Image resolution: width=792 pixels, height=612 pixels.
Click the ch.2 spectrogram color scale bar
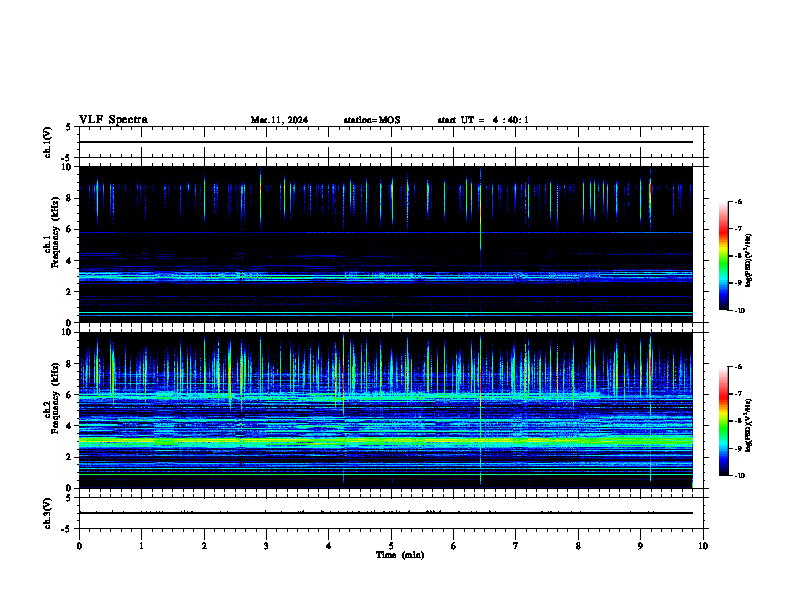724,421
